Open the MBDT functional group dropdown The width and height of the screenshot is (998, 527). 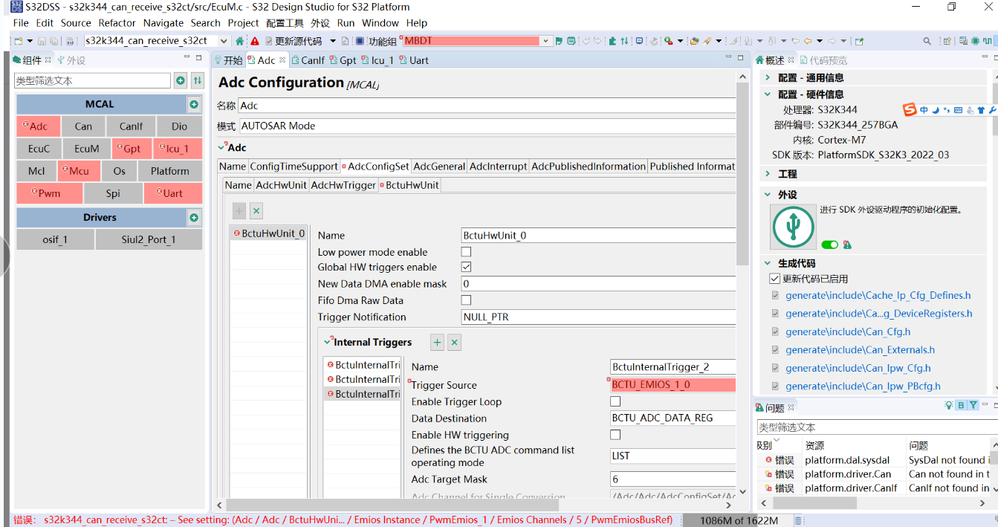545,41
